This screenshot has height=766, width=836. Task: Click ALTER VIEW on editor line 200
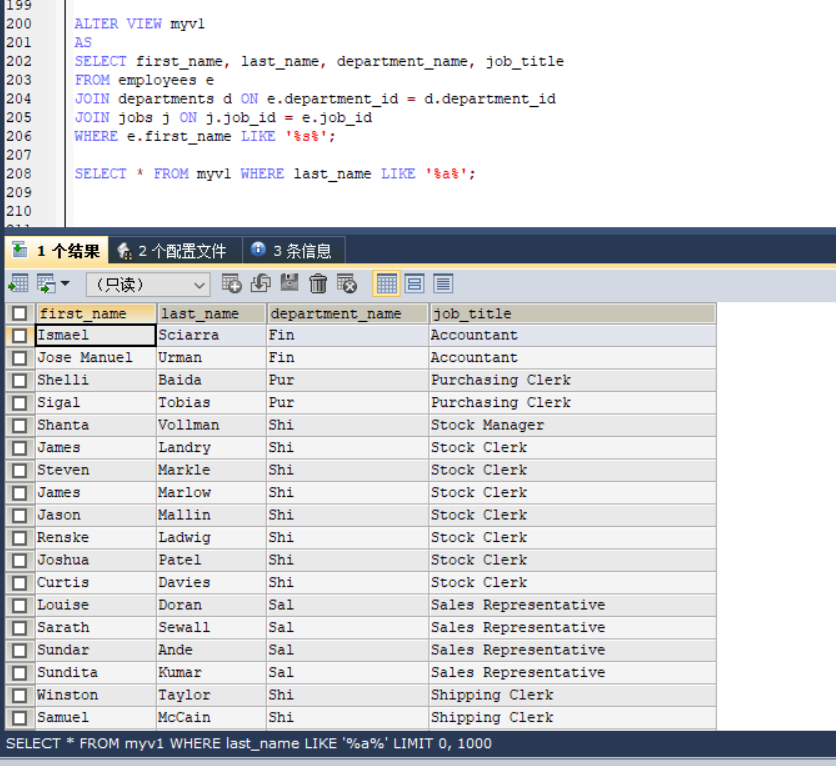coord(118,24)
